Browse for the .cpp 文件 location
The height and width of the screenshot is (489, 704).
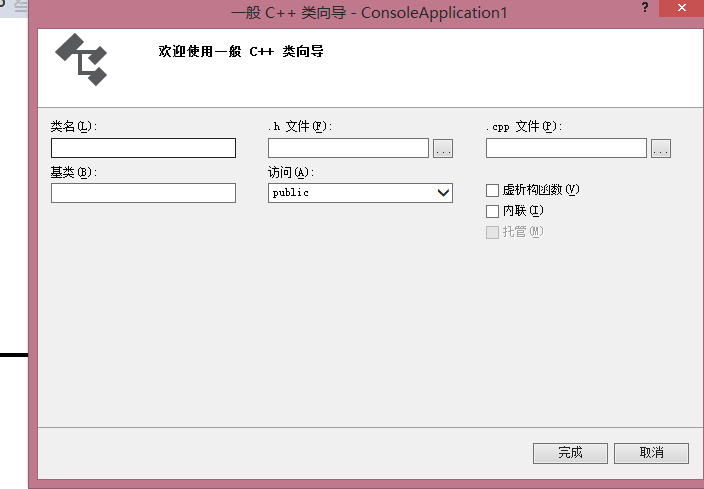[x=661, y=149]
